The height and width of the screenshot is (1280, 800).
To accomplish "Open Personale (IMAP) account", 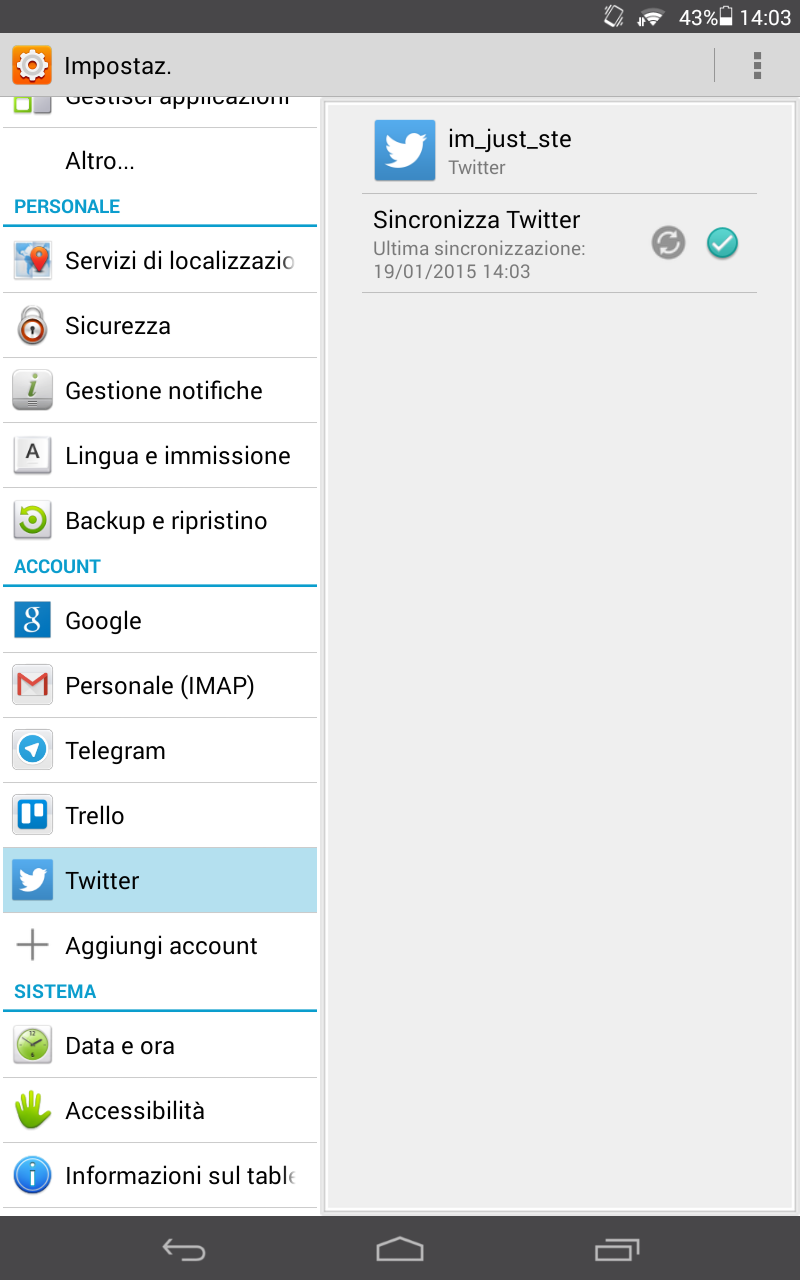I will click(160, 686).
